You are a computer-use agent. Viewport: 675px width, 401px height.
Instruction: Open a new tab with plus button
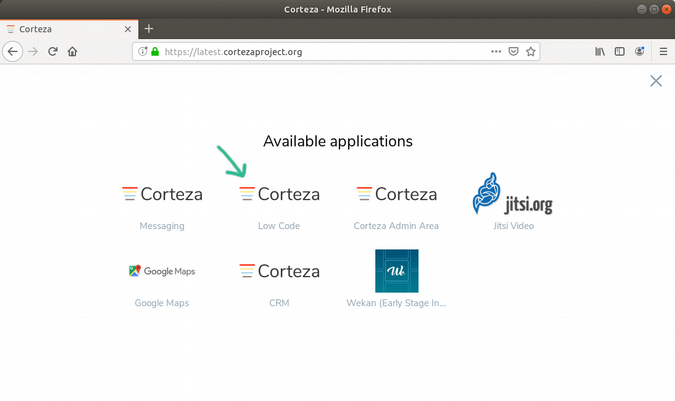point(149,29)
